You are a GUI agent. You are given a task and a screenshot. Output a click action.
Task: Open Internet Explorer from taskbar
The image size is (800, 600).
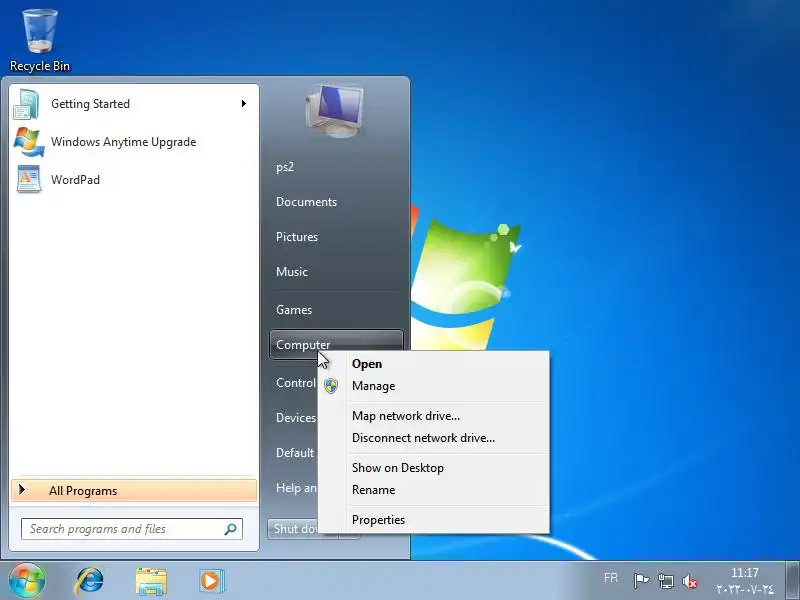point(89,581)
